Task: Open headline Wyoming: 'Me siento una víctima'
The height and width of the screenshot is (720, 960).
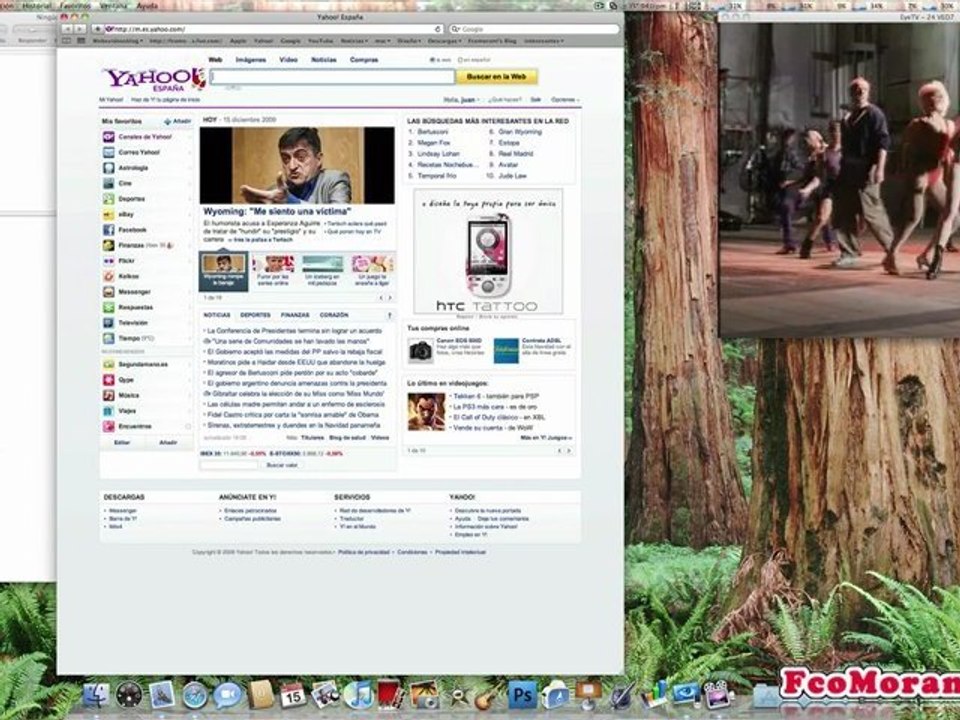Action: 277,211
